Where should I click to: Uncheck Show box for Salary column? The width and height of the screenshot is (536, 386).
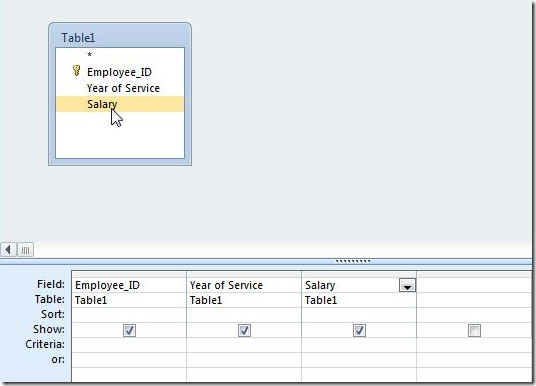359,330
